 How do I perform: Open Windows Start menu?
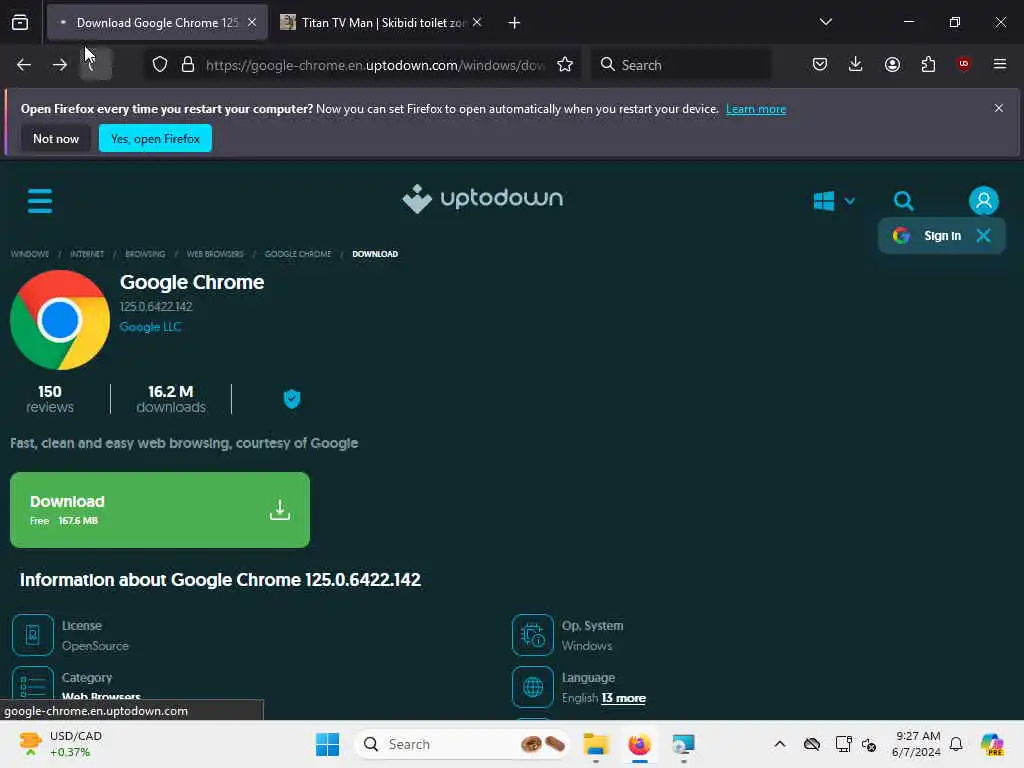[x=327, y=744]
